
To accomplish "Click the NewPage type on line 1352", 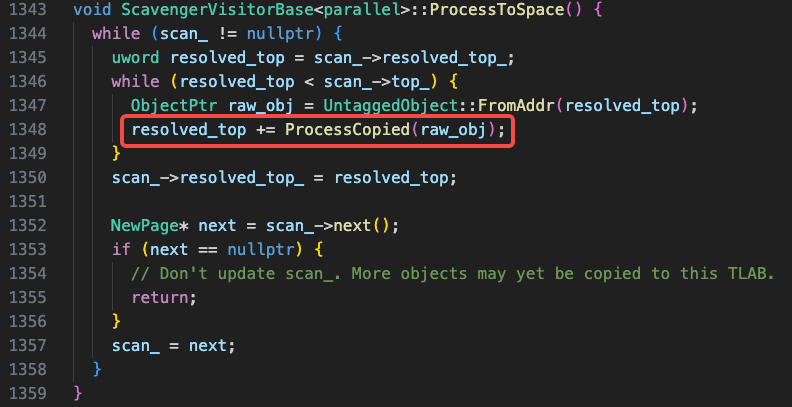I will [x=145, y=226].
